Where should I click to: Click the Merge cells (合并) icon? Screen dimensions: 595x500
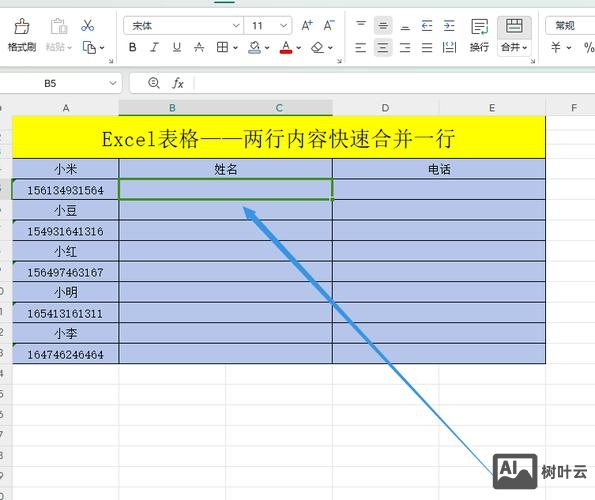[514, 26]
